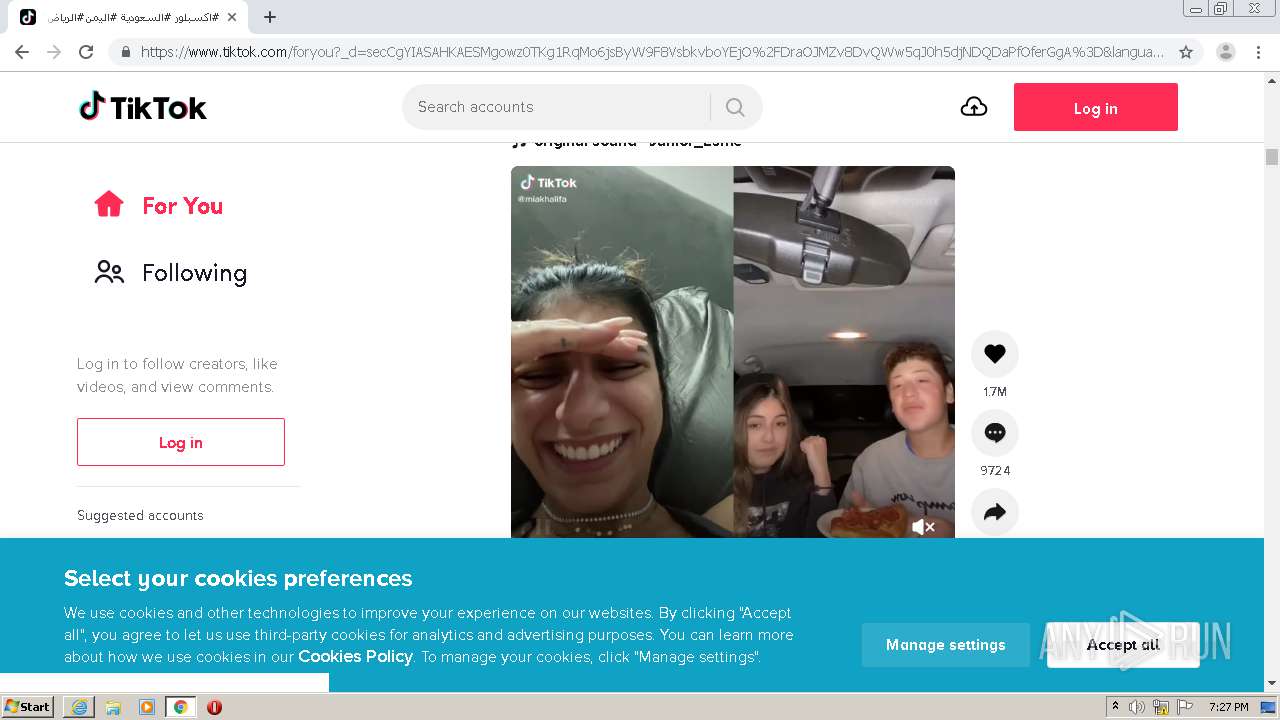Click Manage settings for cookies
The image size is (1280, 720).
pos(946,645)
